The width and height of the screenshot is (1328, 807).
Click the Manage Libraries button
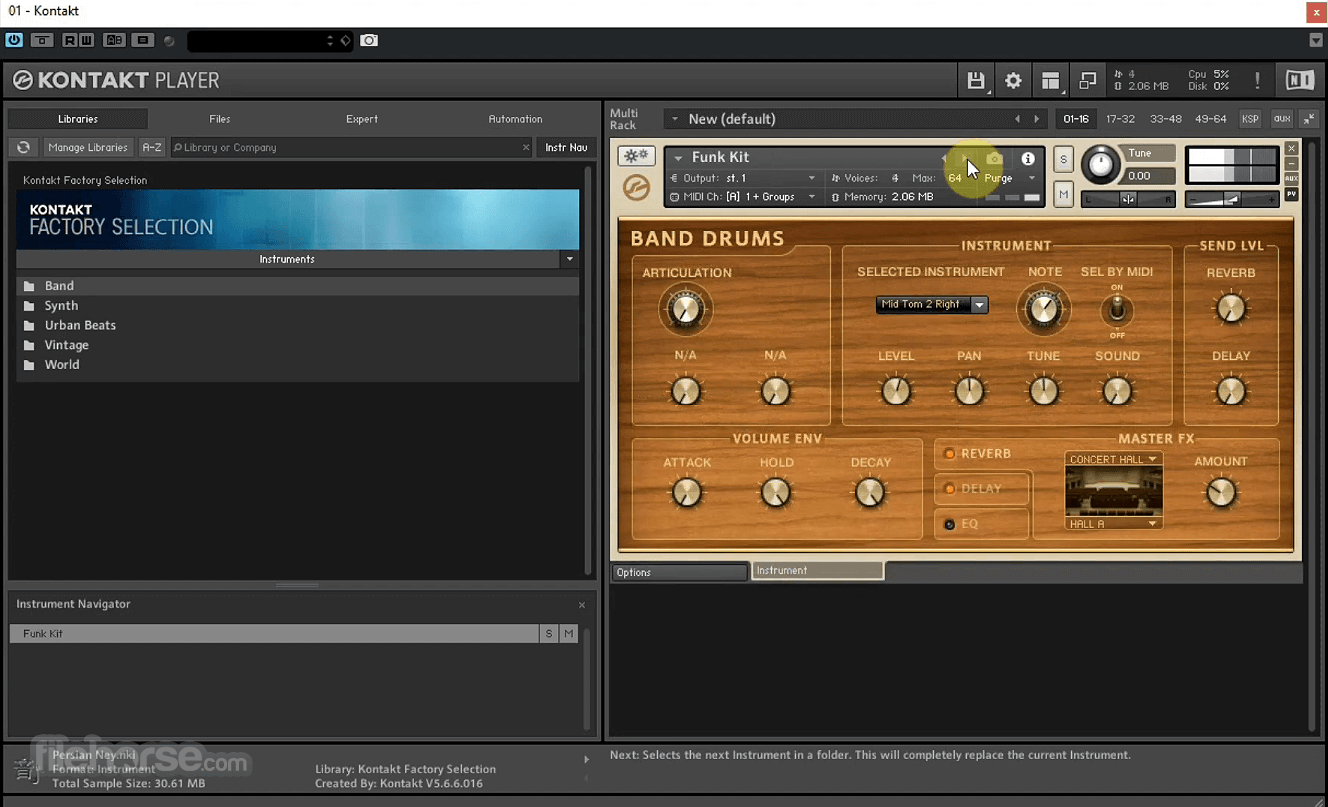pyautogui.click(x=88, y=147)
